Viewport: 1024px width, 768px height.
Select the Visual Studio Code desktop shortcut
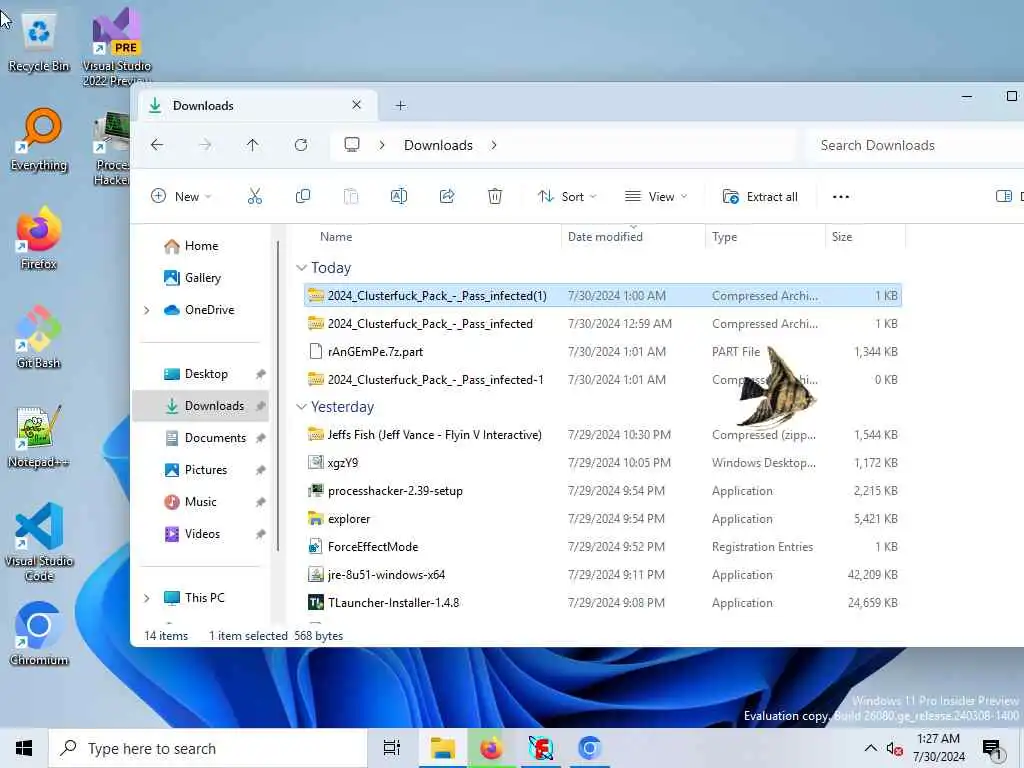coord(39,542)
